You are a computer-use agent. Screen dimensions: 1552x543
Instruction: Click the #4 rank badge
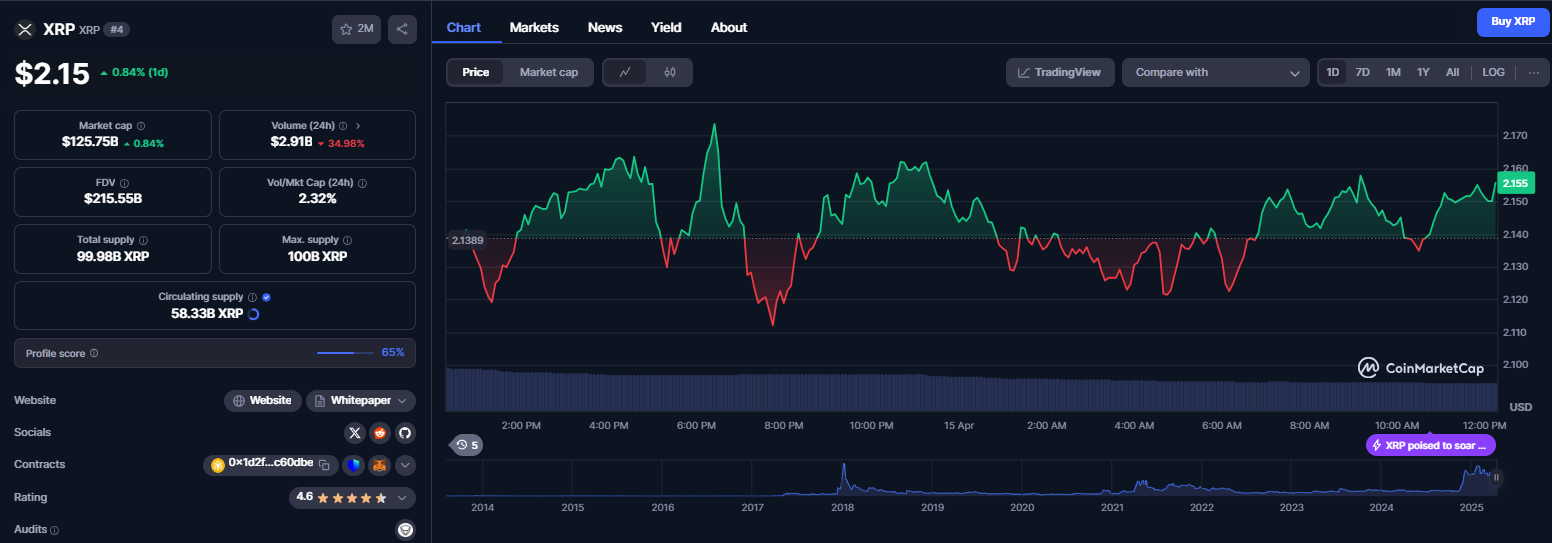pyautogui.click(x=117, y=29)
